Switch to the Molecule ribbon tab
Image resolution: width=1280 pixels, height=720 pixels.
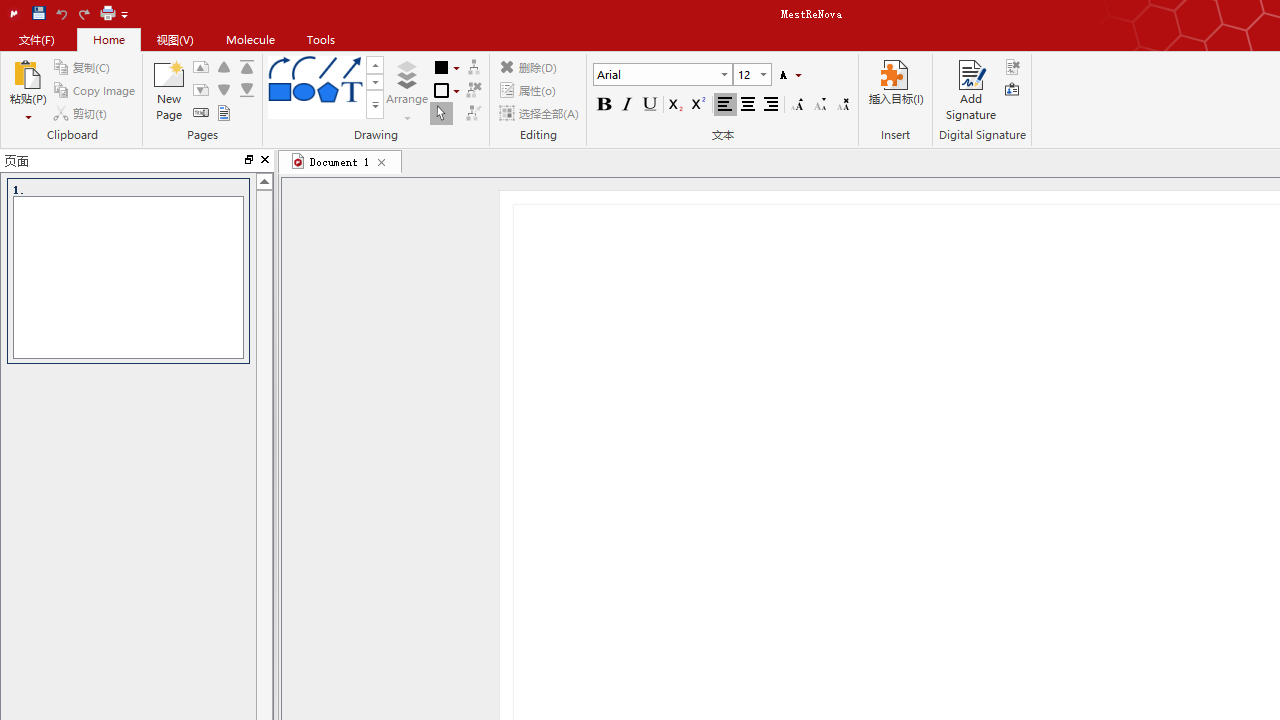tap(250, 40)
